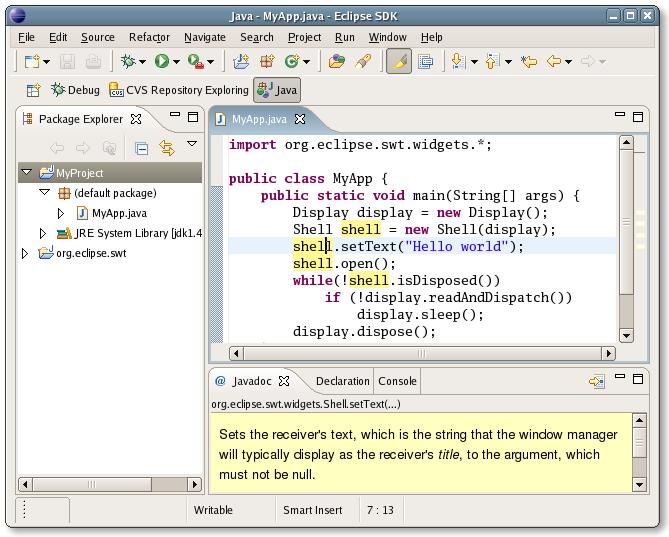Image resolution: width=669 pixels, height=537 pixels.
Task: Switch to CVS Repository Exploring perspective
Action: pos(179,90)
